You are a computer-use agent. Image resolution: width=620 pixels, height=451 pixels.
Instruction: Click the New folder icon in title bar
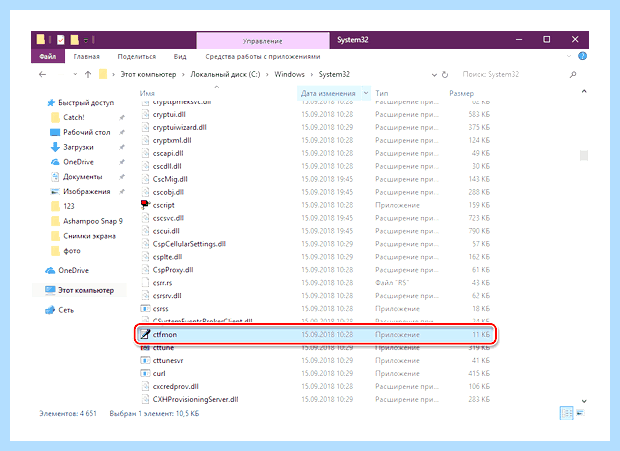(x=74, y=40)
